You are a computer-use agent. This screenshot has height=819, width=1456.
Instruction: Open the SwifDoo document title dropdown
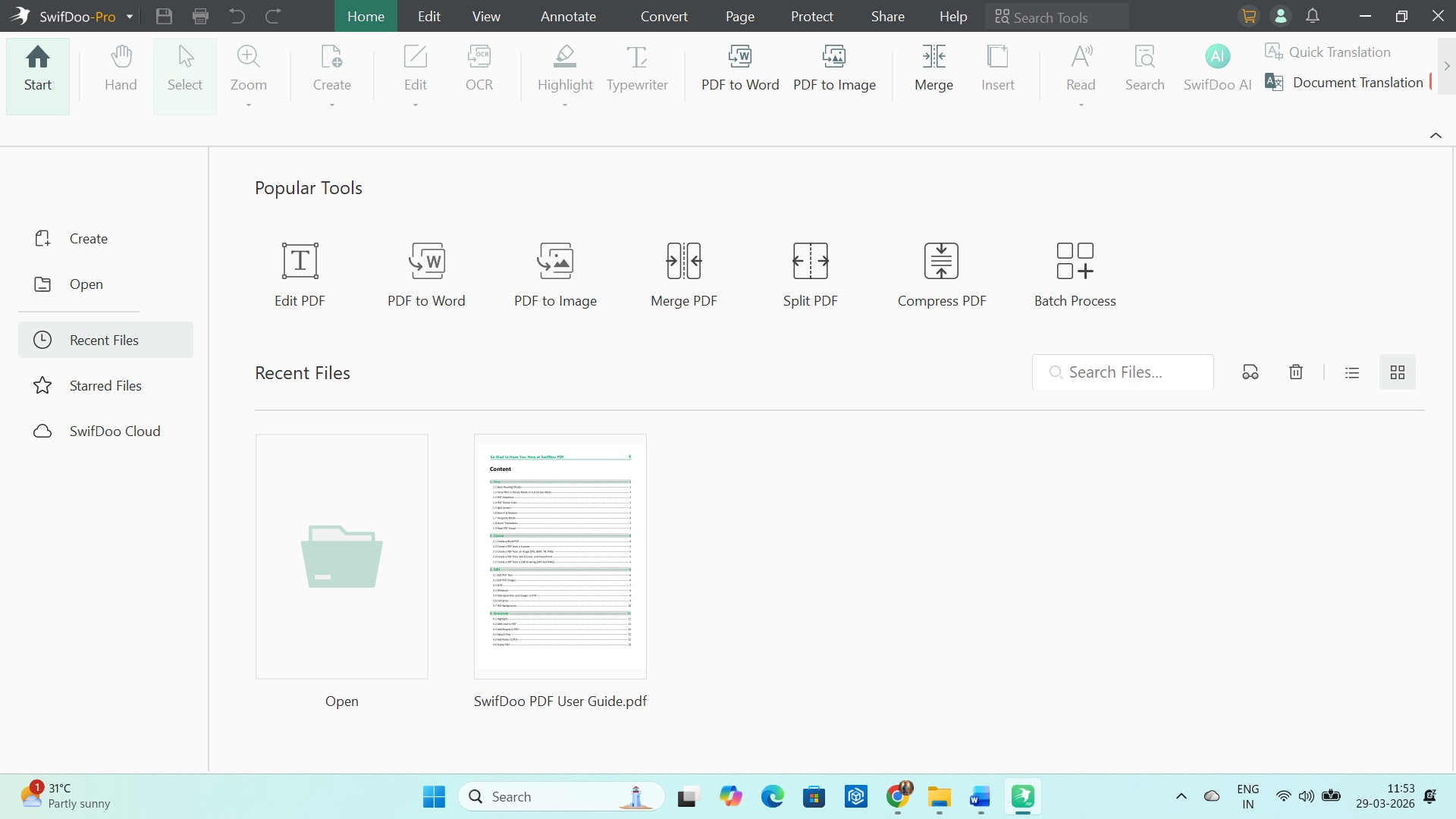(130, 16)
